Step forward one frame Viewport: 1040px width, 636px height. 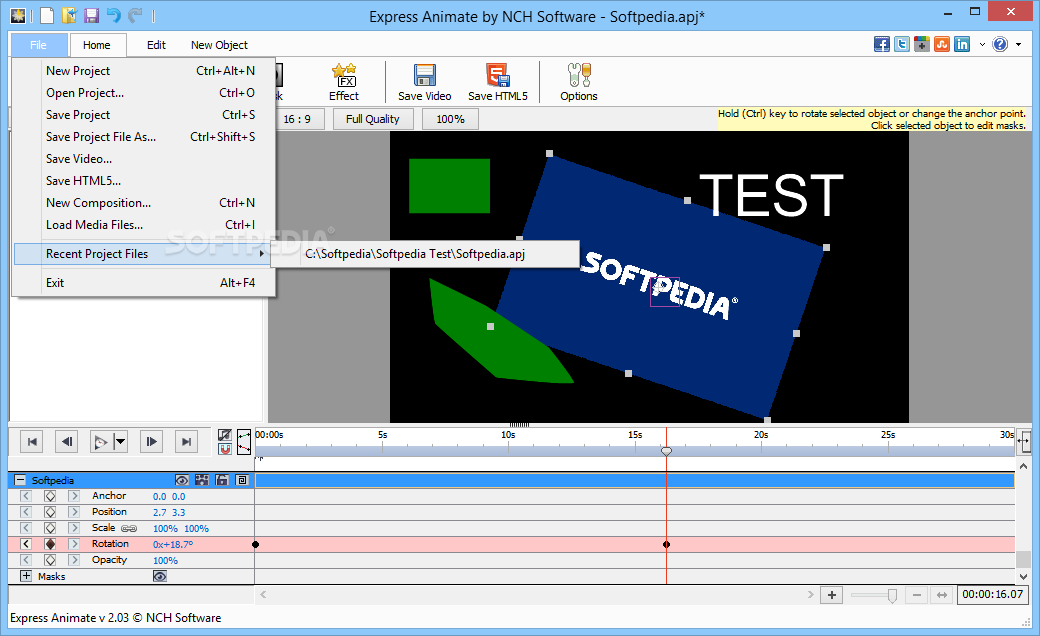tap(152, 442)
